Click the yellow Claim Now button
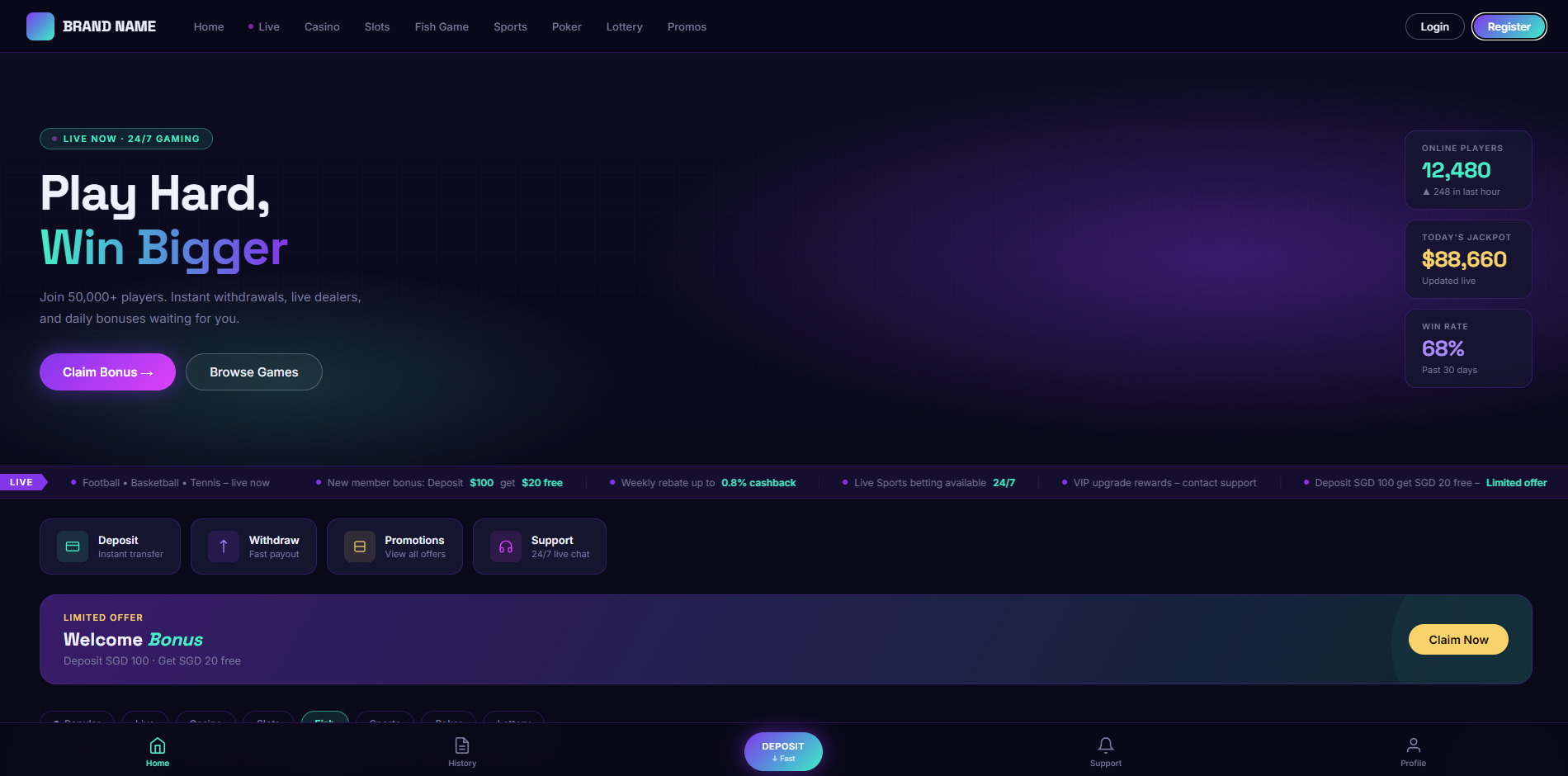 (1458, 640)
